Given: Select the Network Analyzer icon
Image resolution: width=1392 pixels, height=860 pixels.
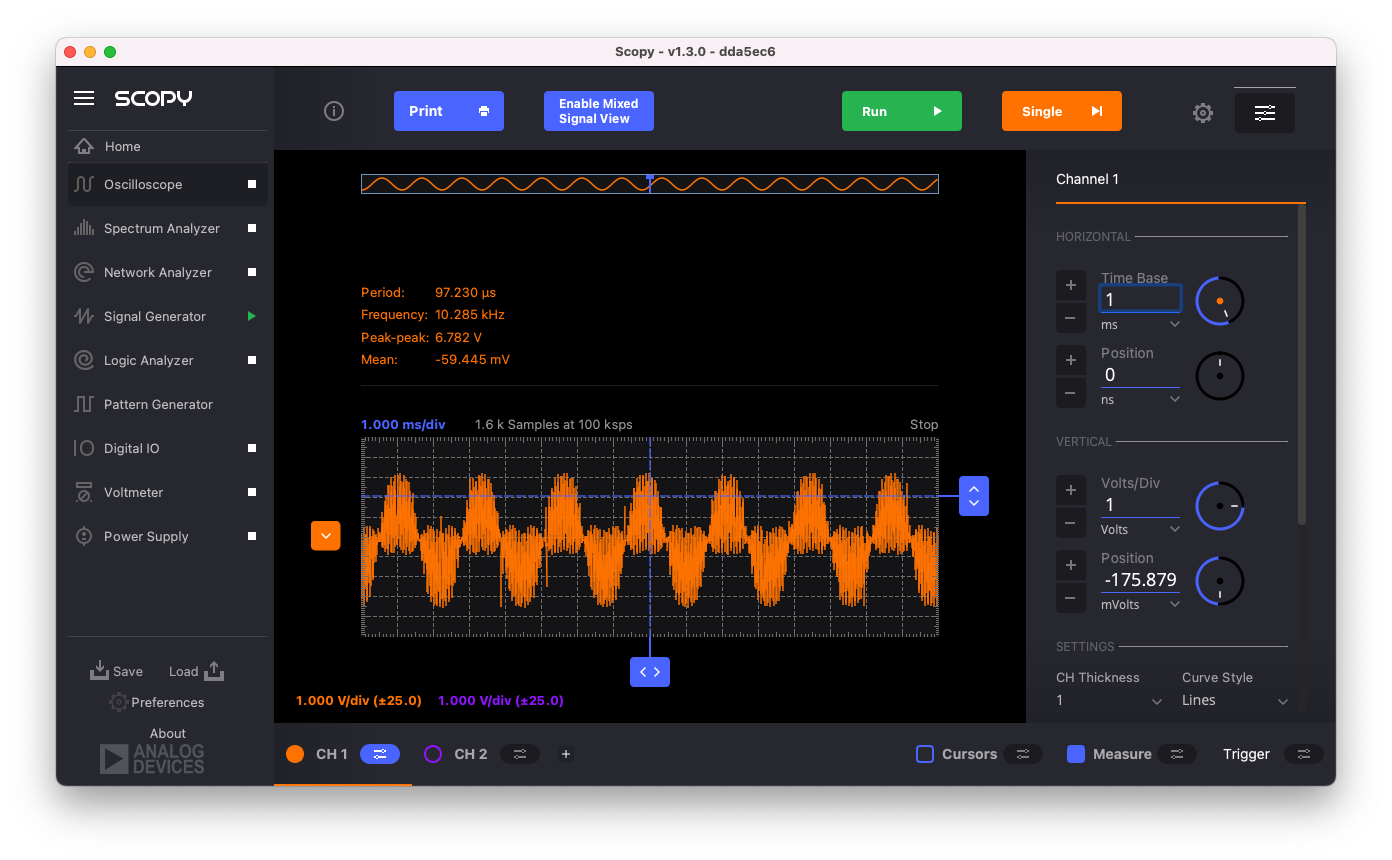Looking at the screenshot, I should [84, 272].
